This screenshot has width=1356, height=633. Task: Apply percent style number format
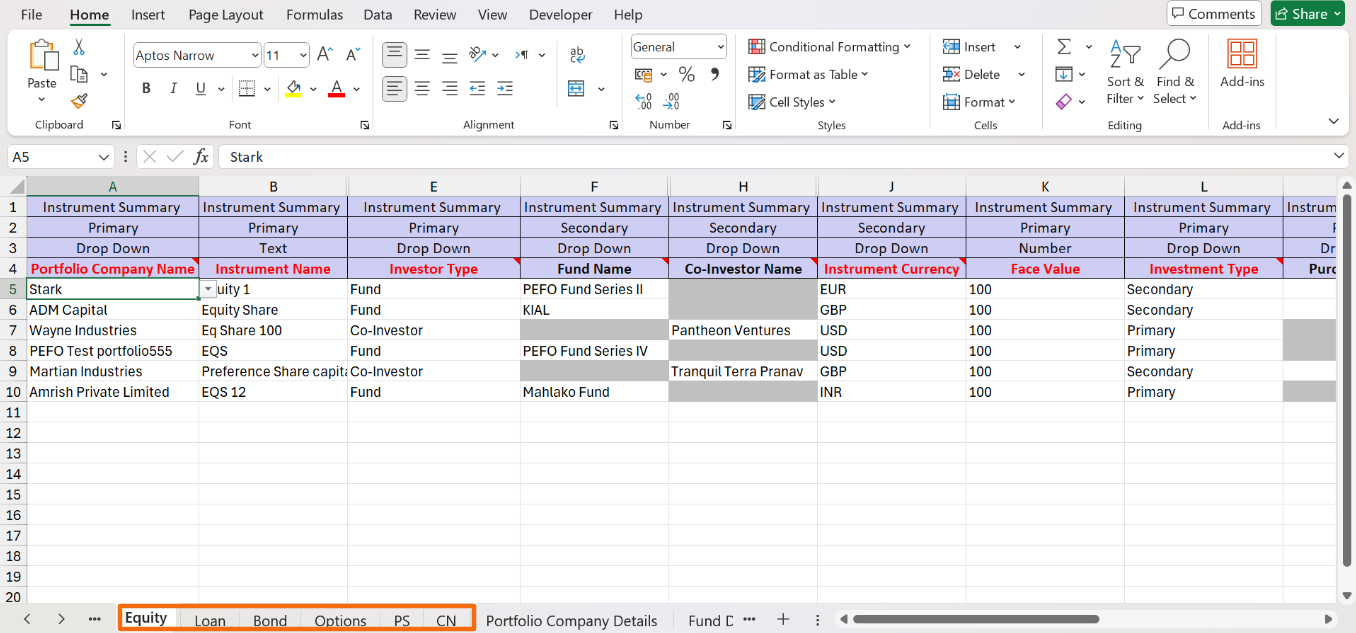click(x=686, y=74)
